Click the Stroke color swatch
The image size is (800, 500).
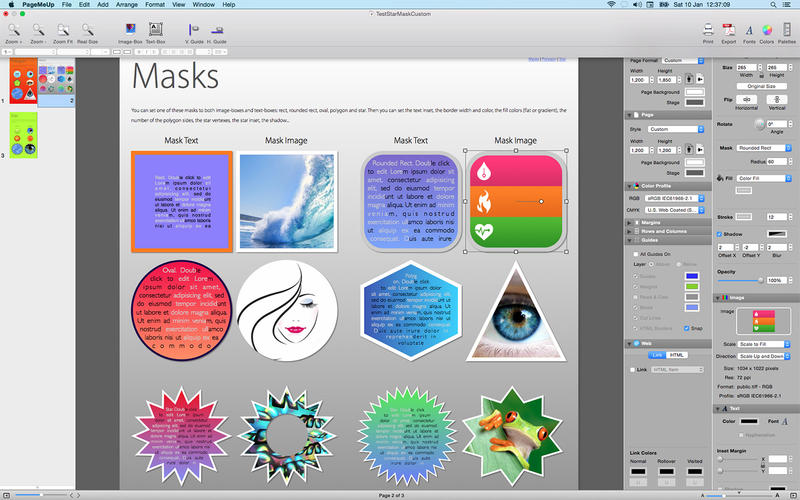click(744, 217)
